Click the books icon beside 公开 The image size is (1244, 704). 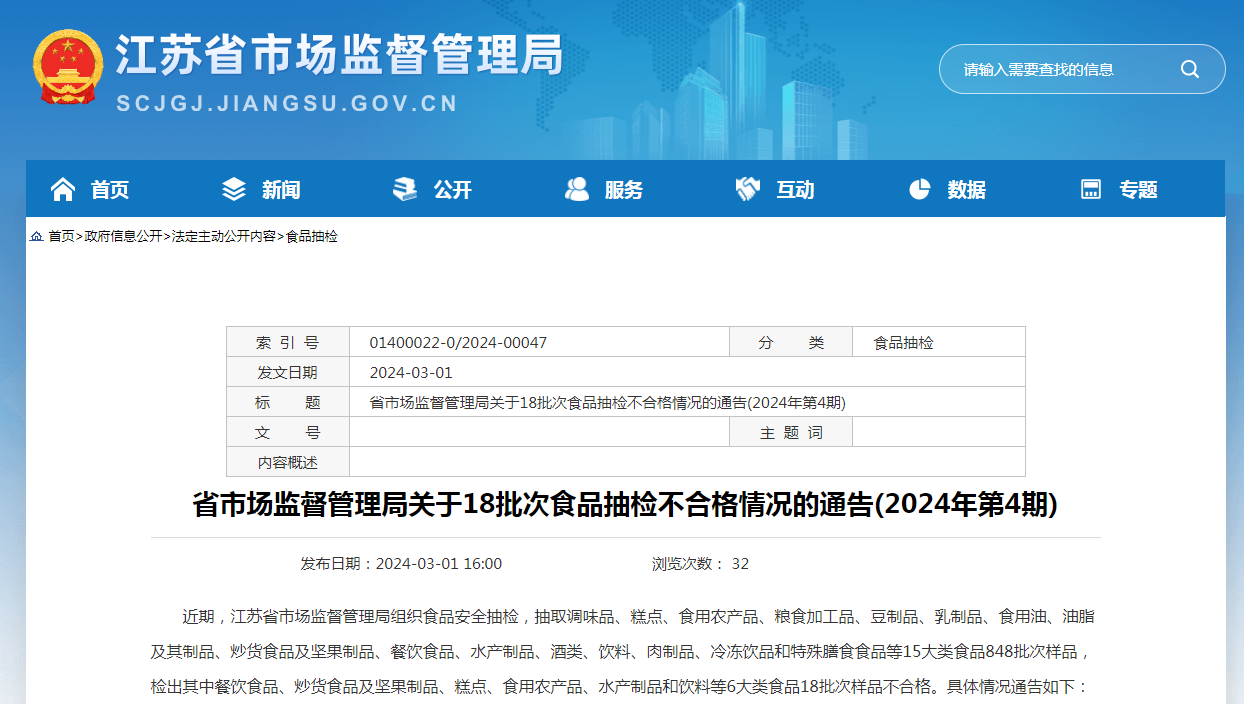click(405, 189)
